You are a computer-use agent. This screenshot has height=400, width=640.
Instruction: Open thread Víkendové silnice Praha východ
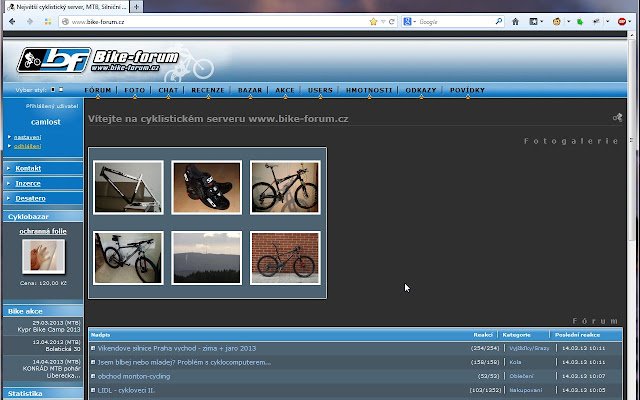coord(177,348)
